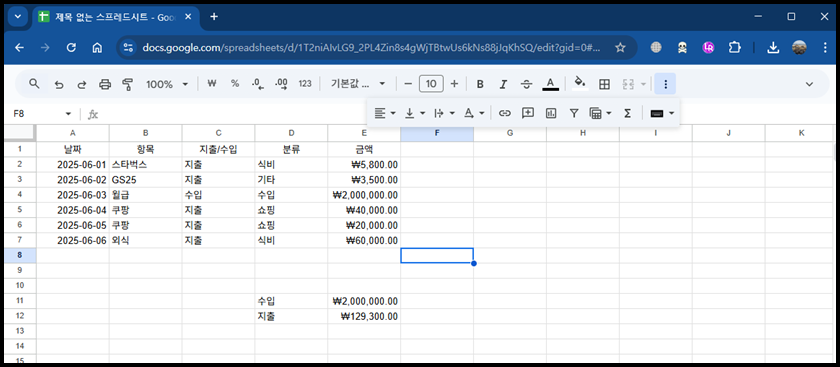The height and width of the screenshot is (367, 840).
Task: Open the fill color picker
Action: click(580, 84)
